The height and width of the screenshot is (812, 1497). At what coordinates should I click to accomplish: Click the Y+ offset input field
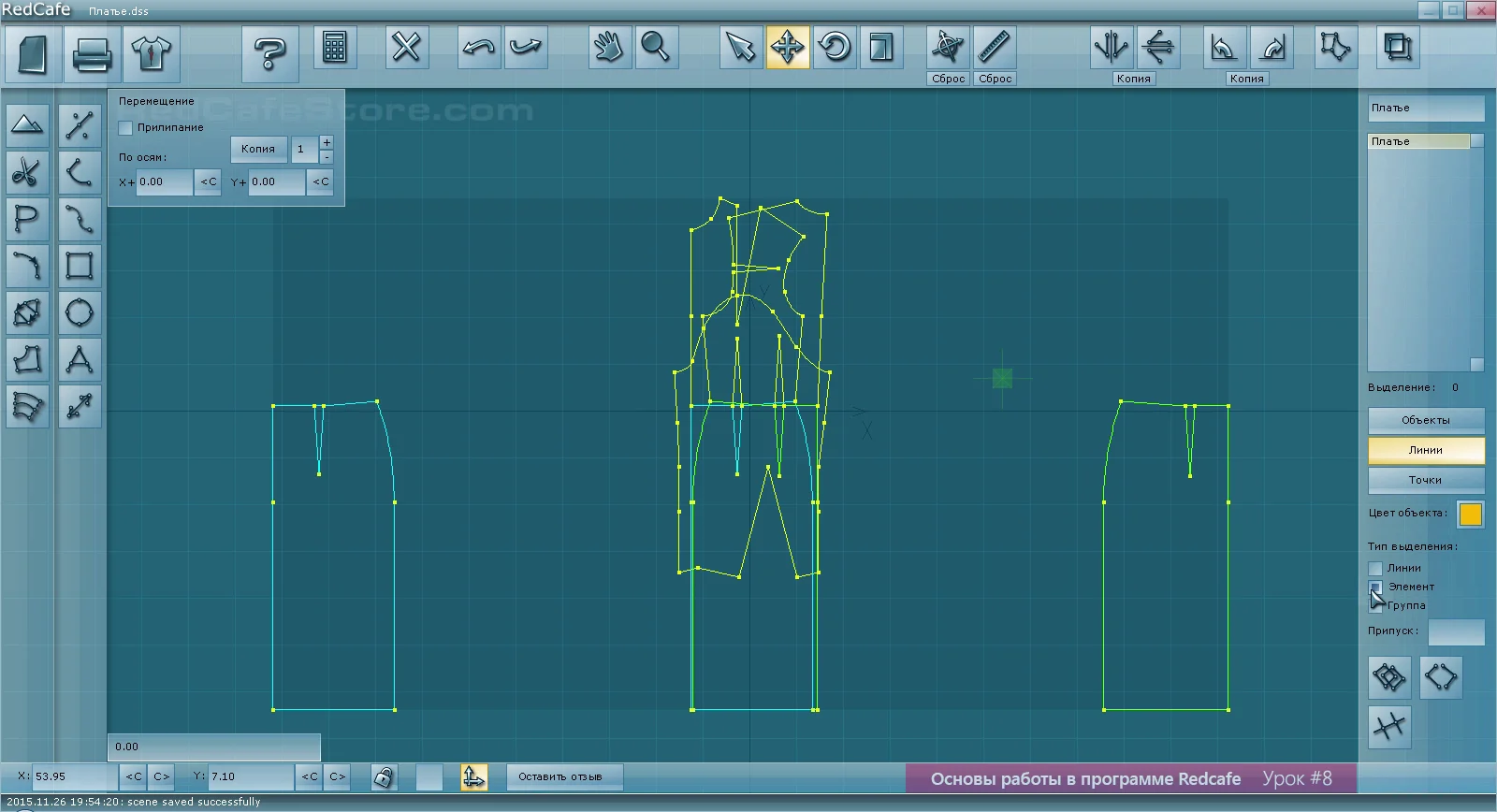click(277, 182)
